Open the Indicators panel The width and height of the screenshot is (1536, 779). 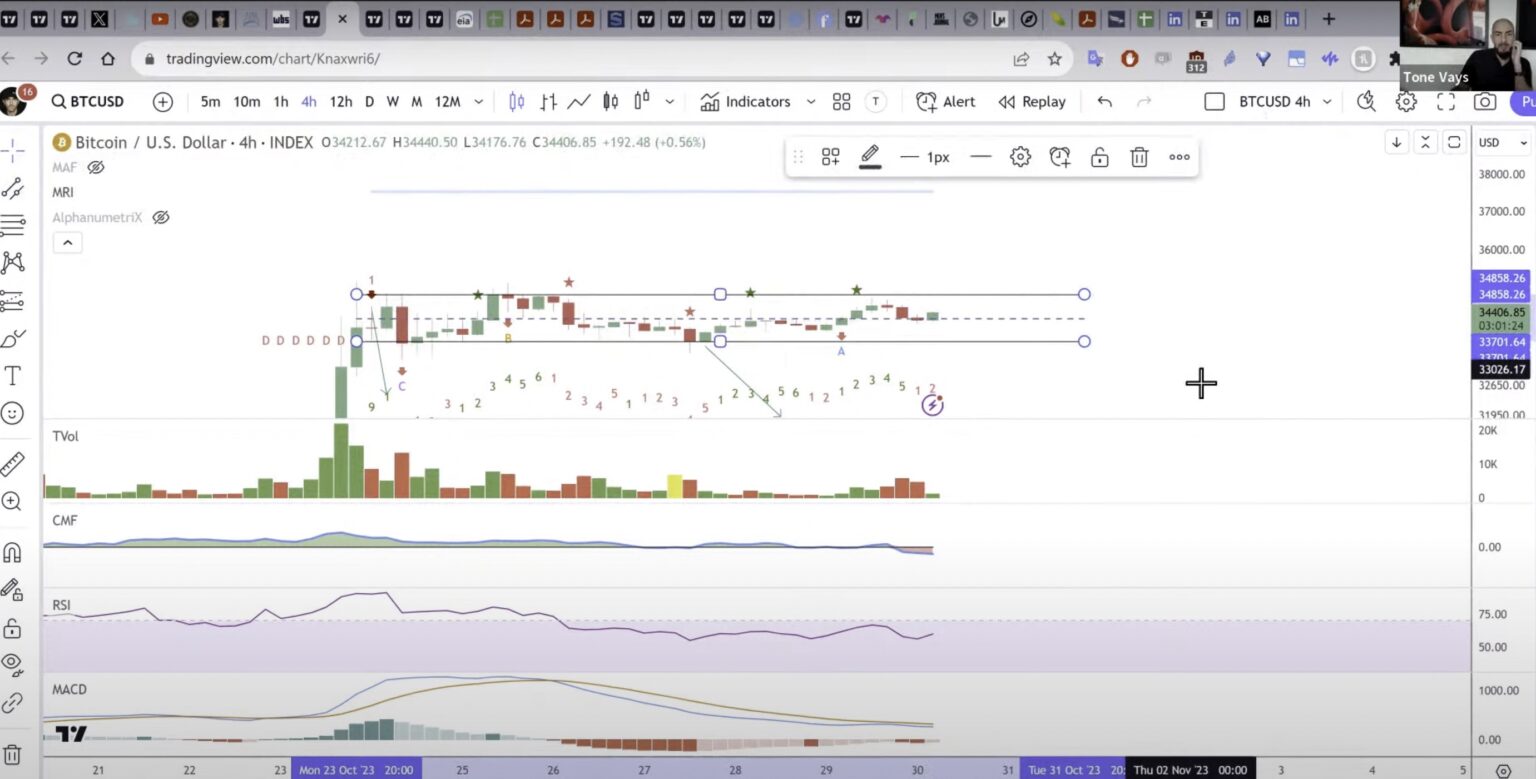(745, 101)
